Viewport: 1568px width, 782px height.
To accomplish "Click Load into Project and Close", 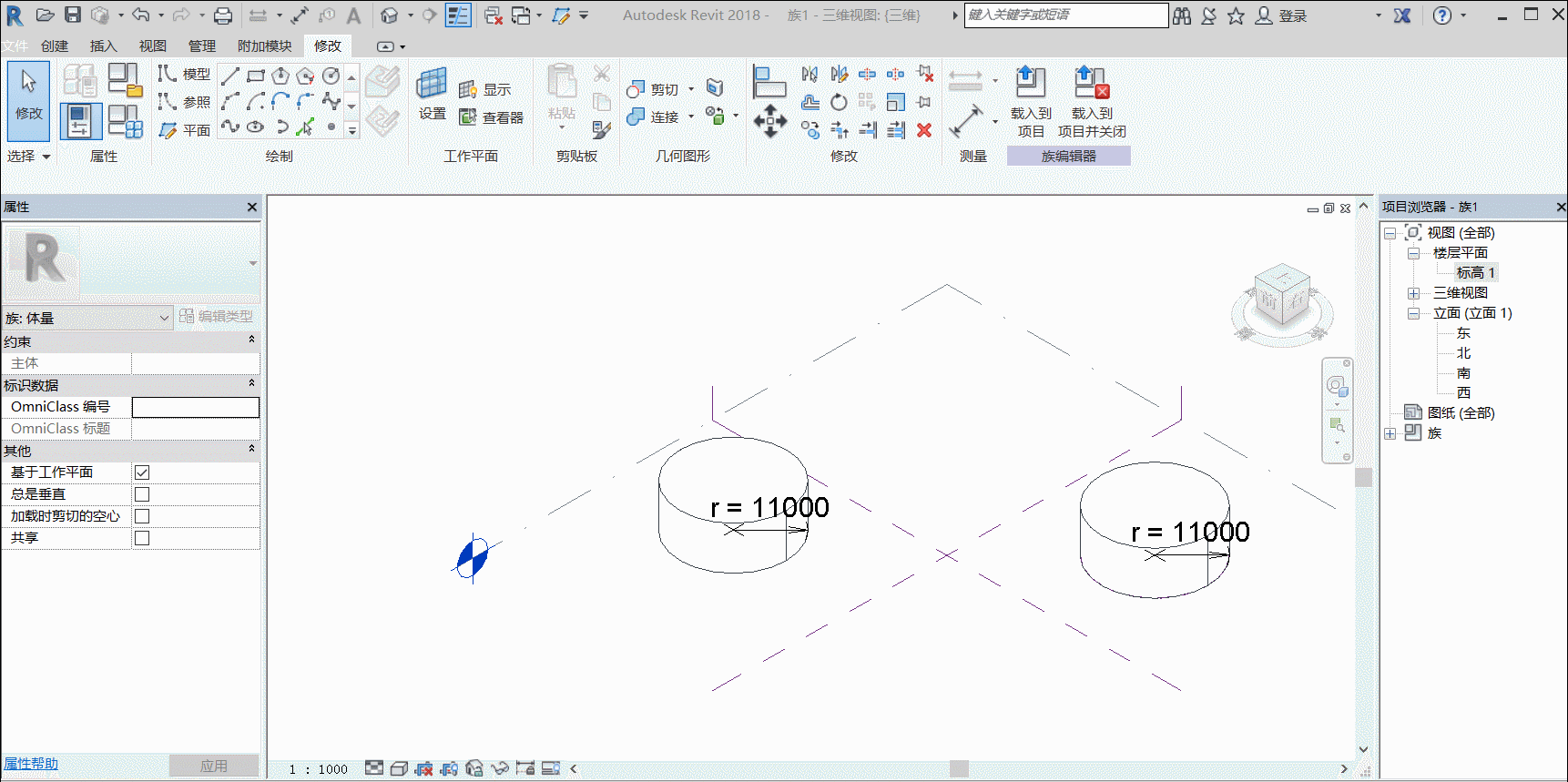I will click(1092, 101).
